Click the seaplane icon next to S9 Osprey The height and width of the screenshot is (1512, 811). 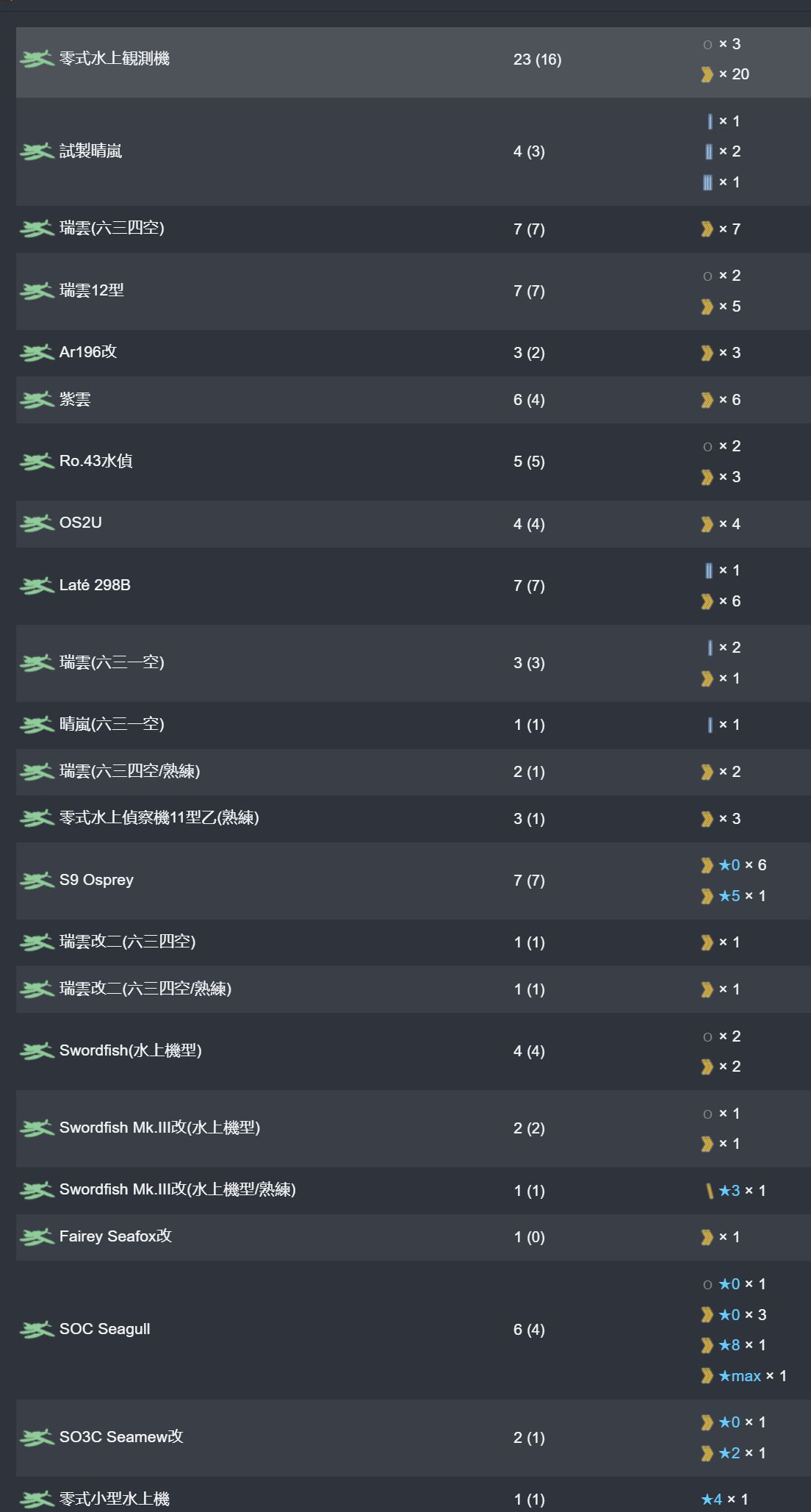point(37,881)
